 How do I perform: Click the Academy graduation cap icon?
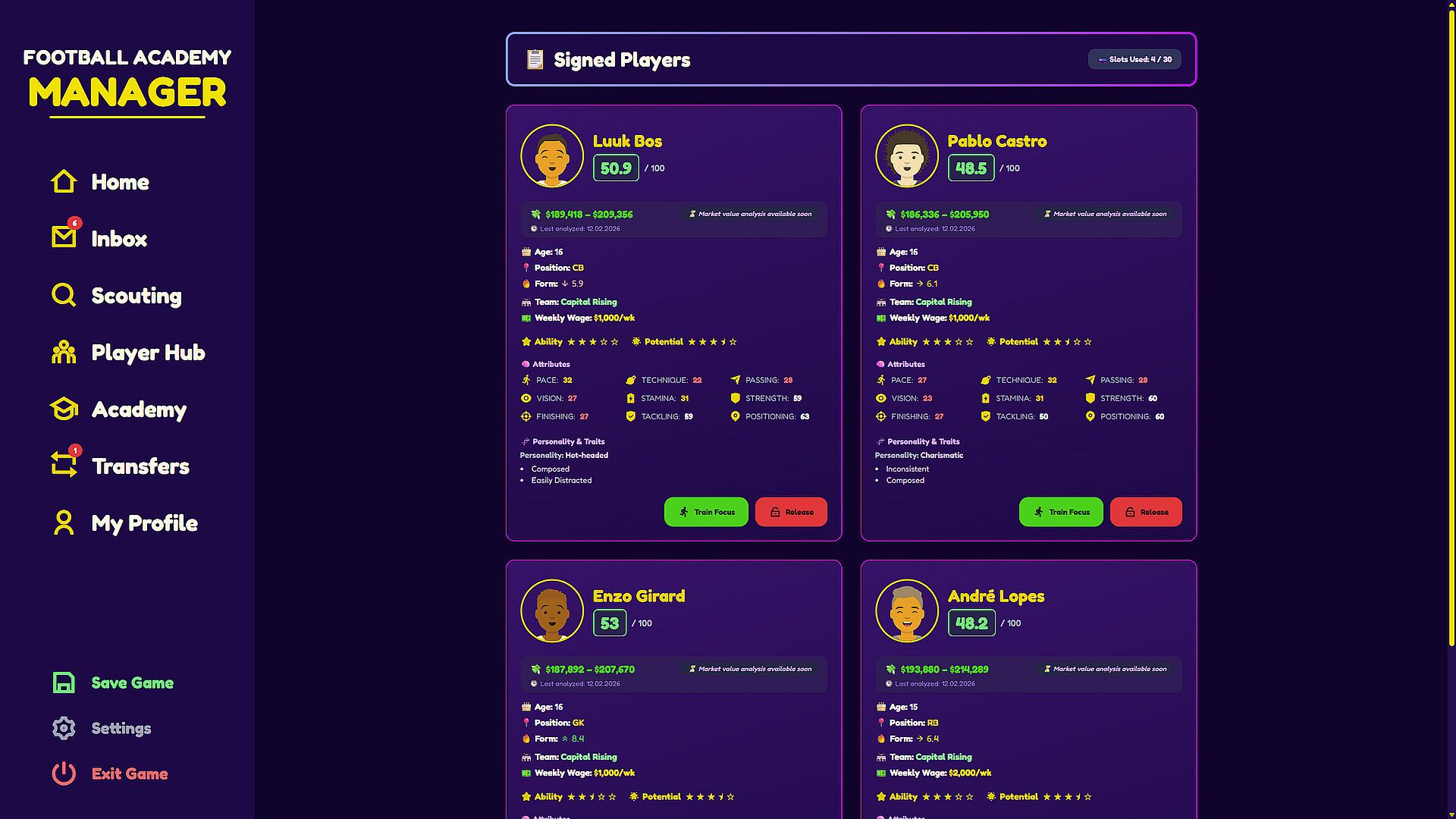pos(64,409)
